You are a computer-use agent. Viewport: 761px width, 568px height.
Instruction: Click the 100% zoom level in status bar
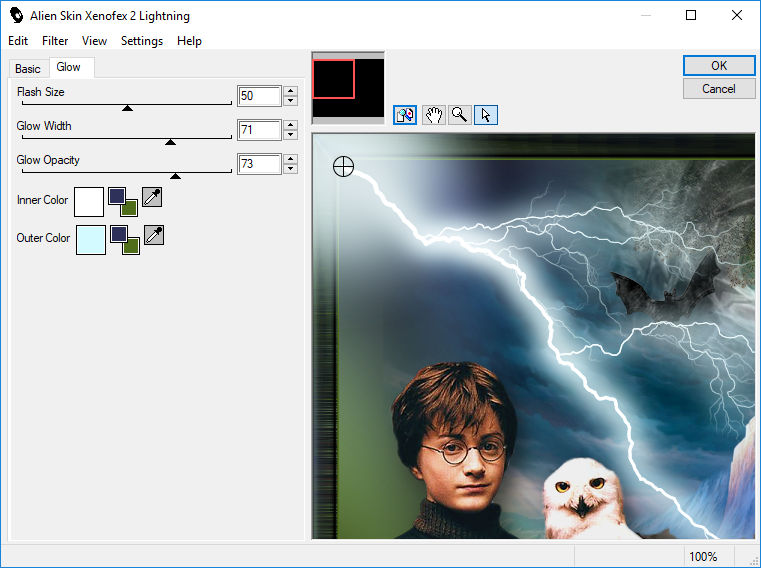[x=703, y=556]
